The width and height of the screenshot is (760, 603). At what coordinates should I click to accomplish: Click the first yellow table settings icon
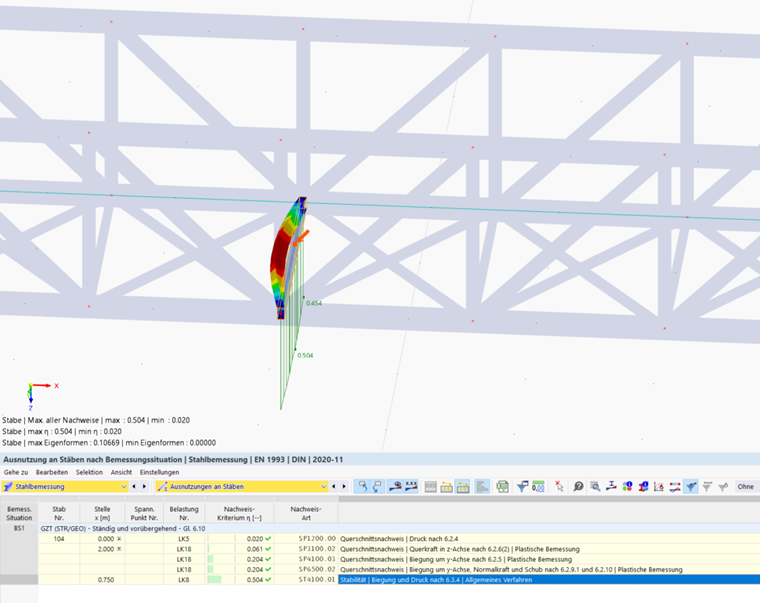coord(446,486)
